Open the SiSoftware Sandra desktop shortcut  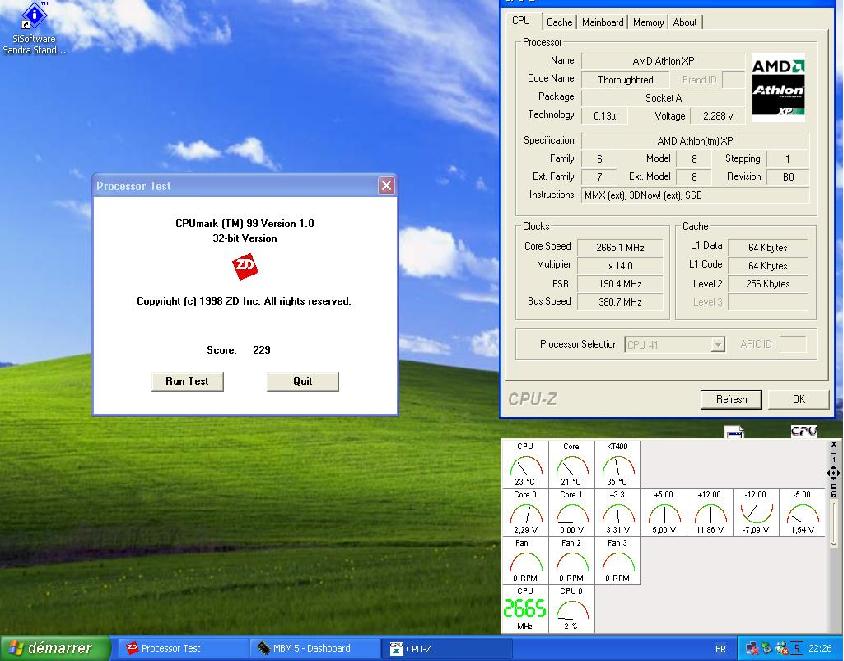point(34,28)
